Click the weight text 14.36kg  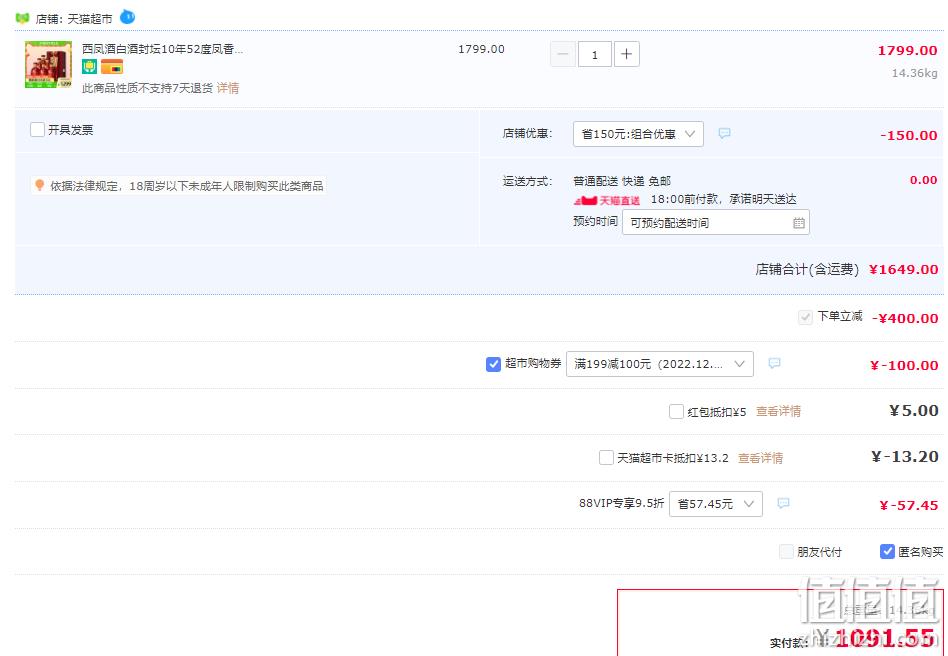pyautogui.click(x=915, y=73)
